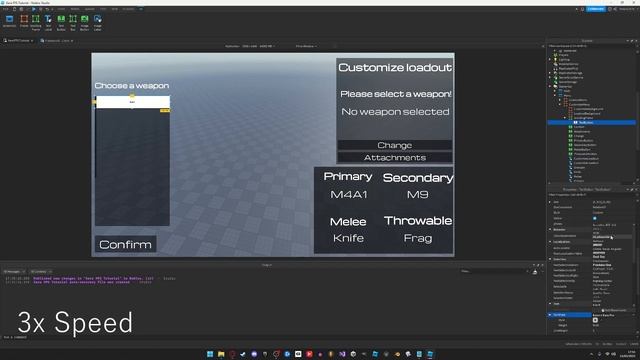Click the Confirm button in the viewport

pos(125,244)
